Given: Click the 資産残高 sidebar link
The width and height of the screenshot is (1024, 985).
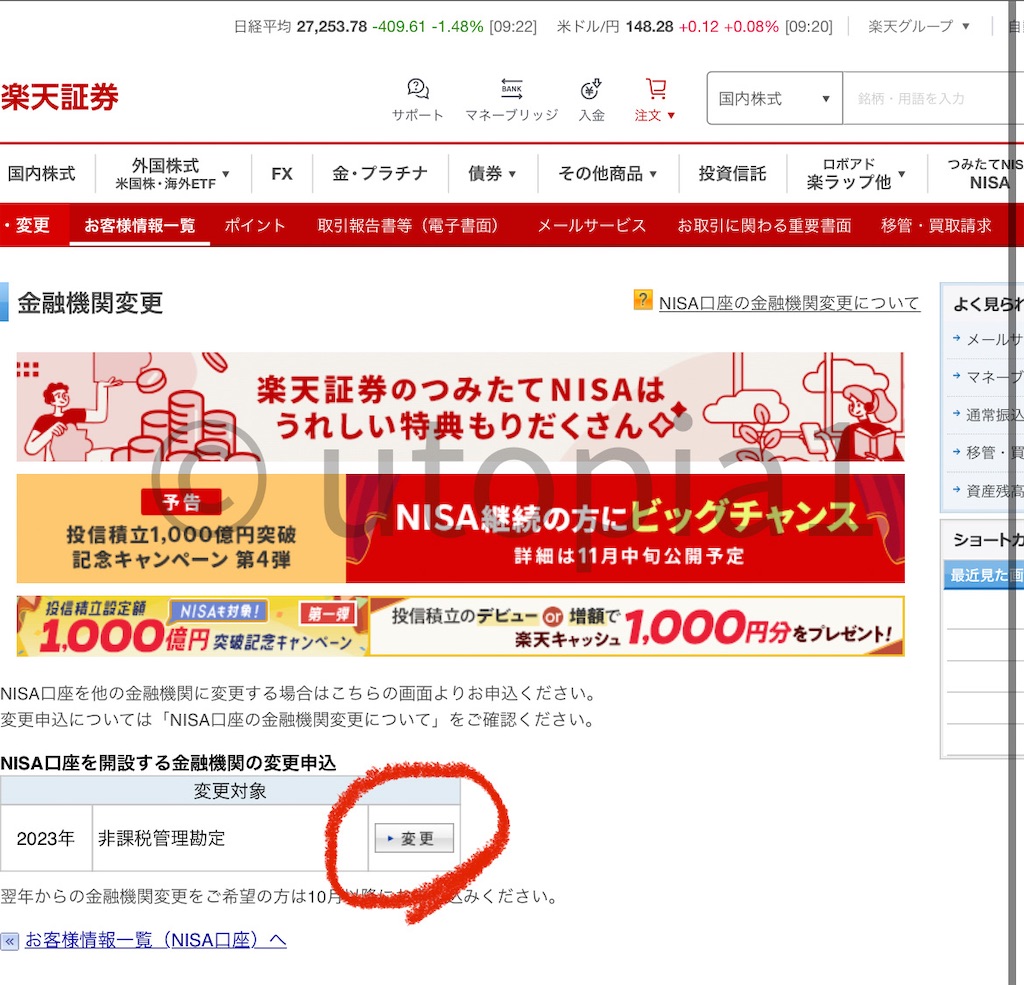Looking at the screenshot, I should (x=994, y=491).
